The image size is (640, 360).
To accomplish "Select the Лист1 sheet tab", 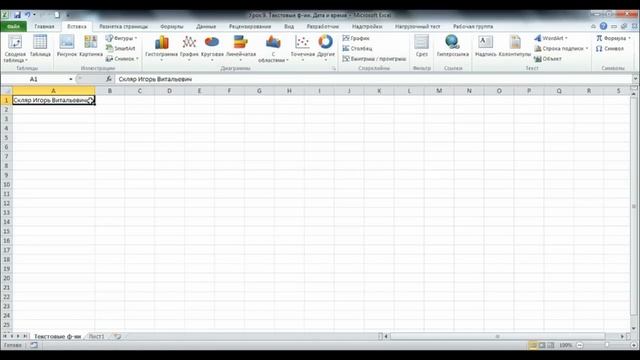I will (x=96, y=336).
